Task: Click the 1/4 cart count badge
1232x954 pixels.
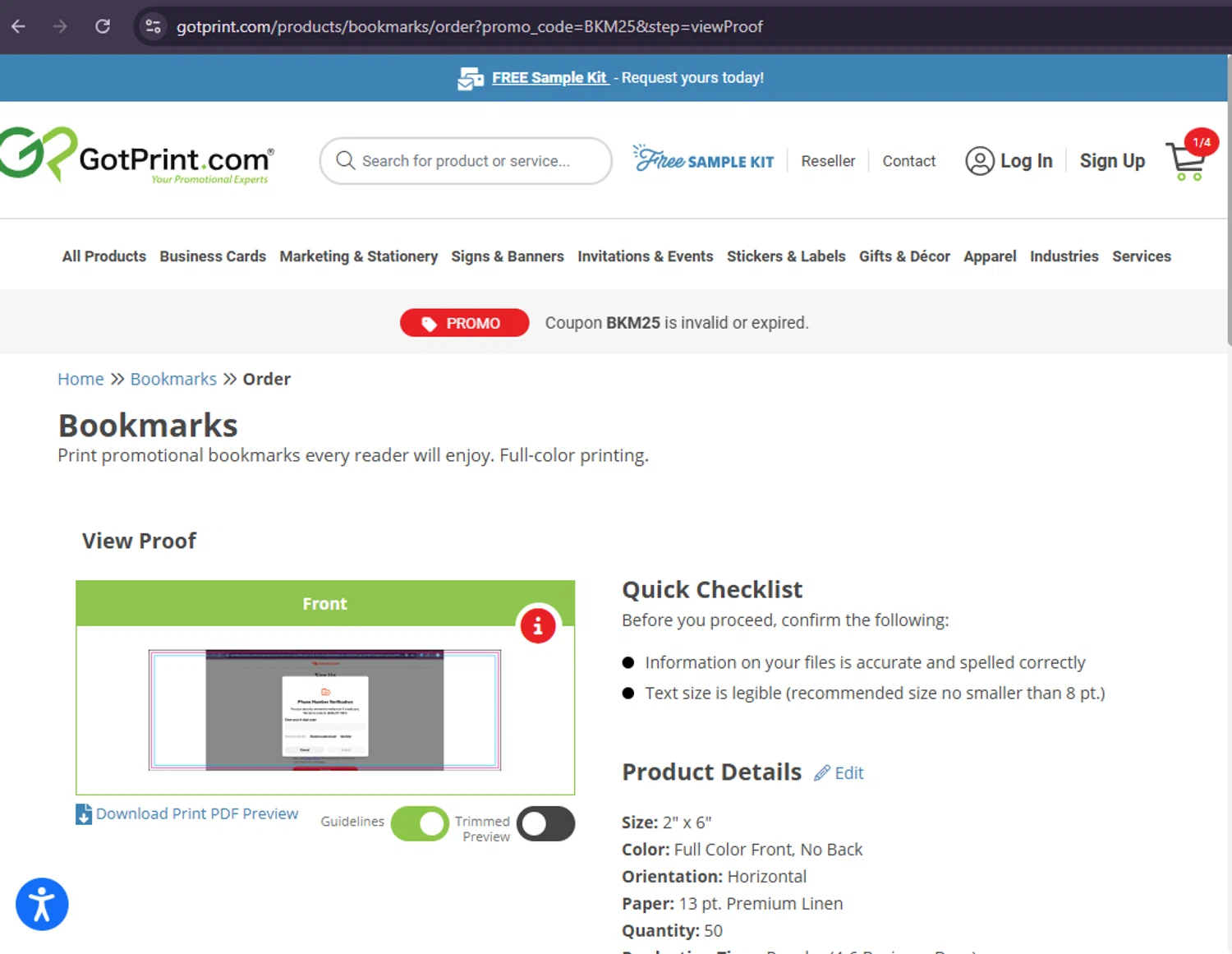Action: (x=1202, y=142)
